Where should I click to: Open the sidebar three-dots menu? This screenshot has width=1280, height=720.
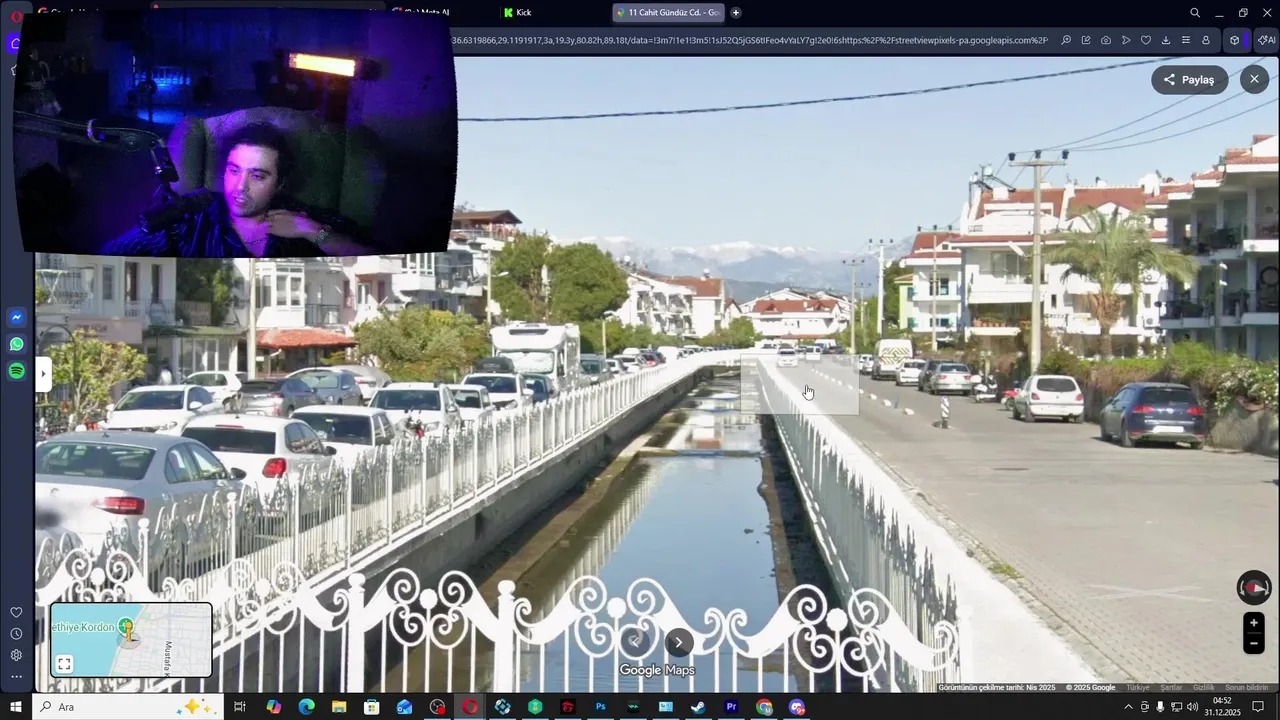tap(16, 677)
